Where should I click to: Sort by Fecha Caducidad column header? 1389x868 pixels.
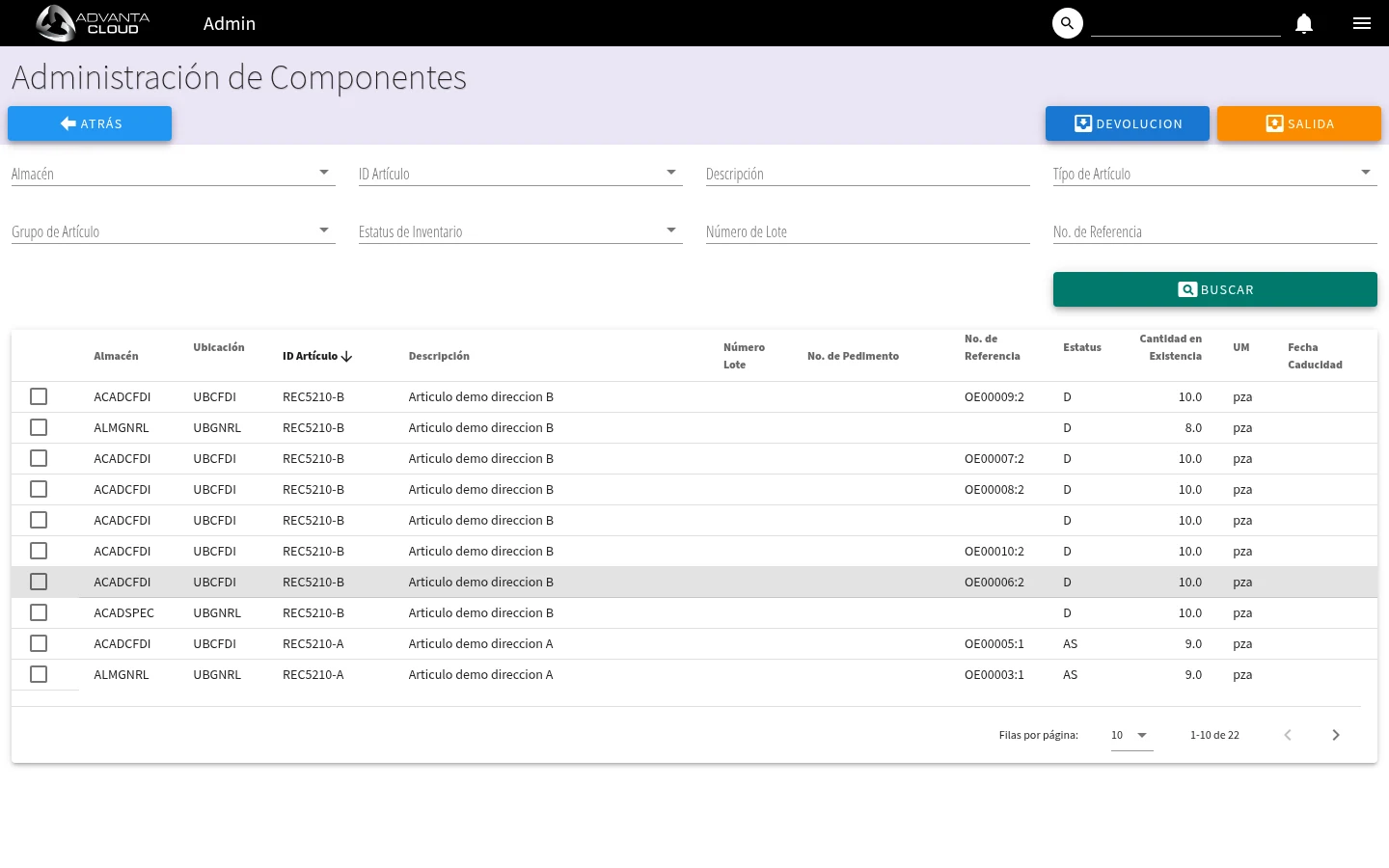pos(1315,356)
